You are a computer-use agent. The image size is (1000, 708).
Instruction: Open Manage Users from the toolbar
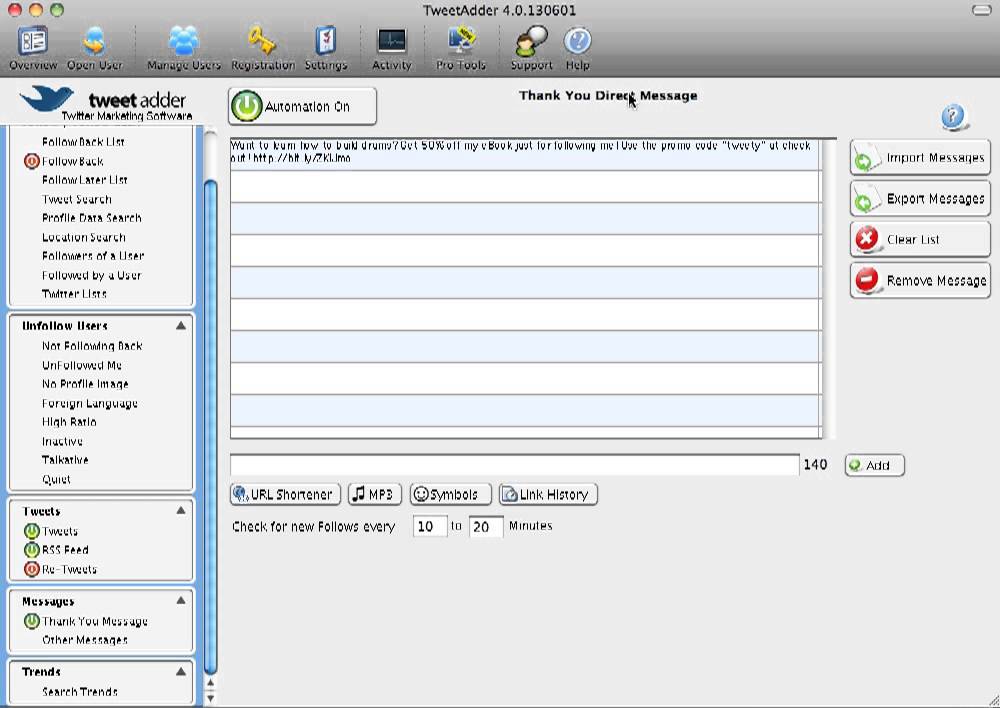[x=184, y=48]
